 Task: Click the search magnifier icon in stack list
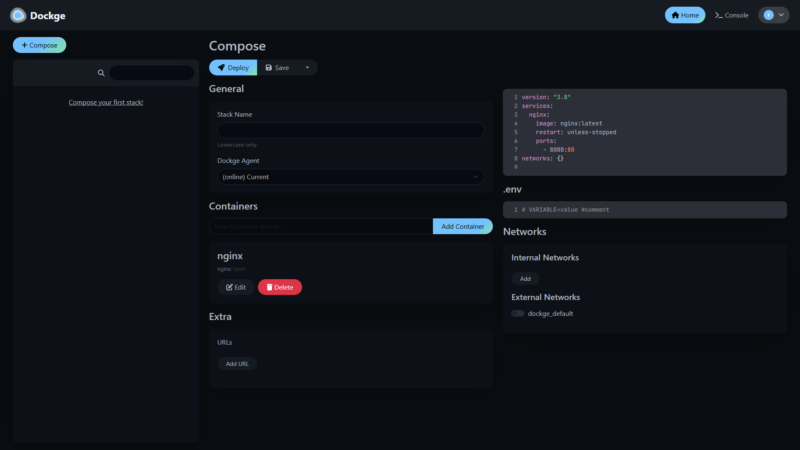click(101, 73)
